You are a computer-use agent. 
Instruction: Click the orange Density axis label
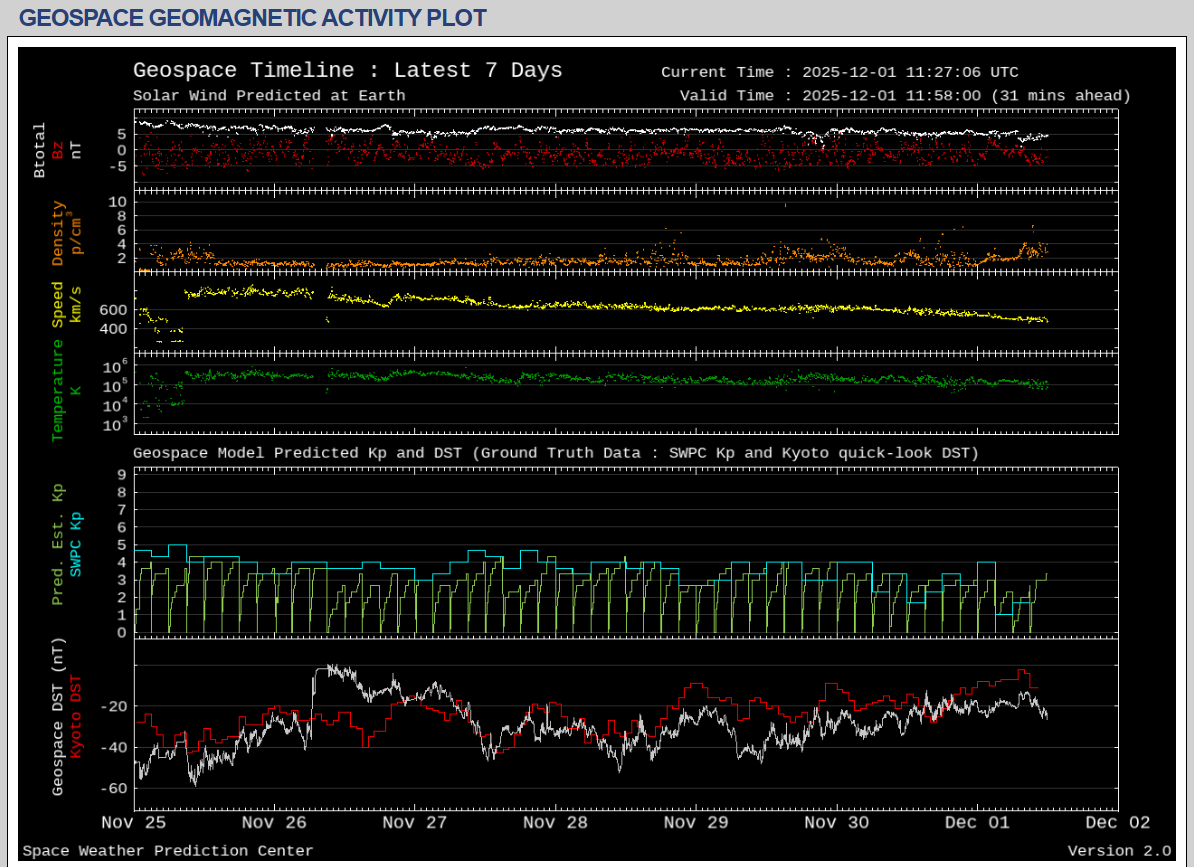coord(58,233)
